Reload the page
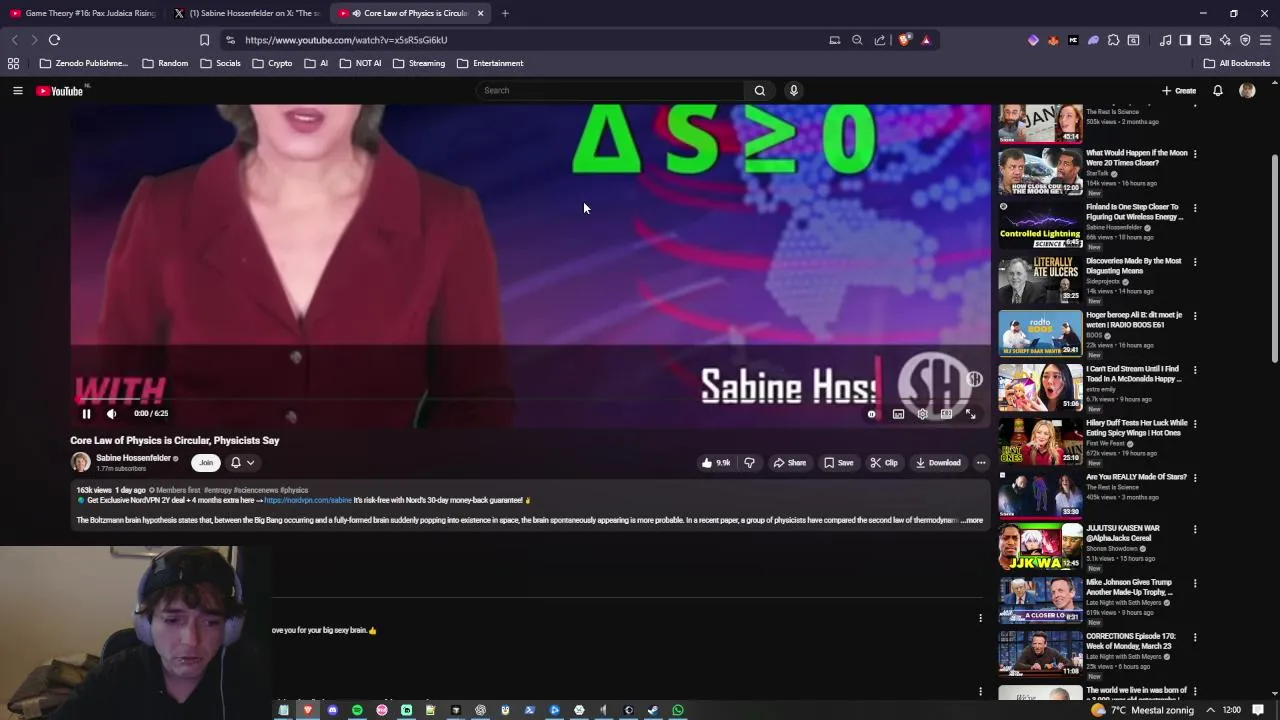The image size is (1280, 720). click(x=54, y=40)
